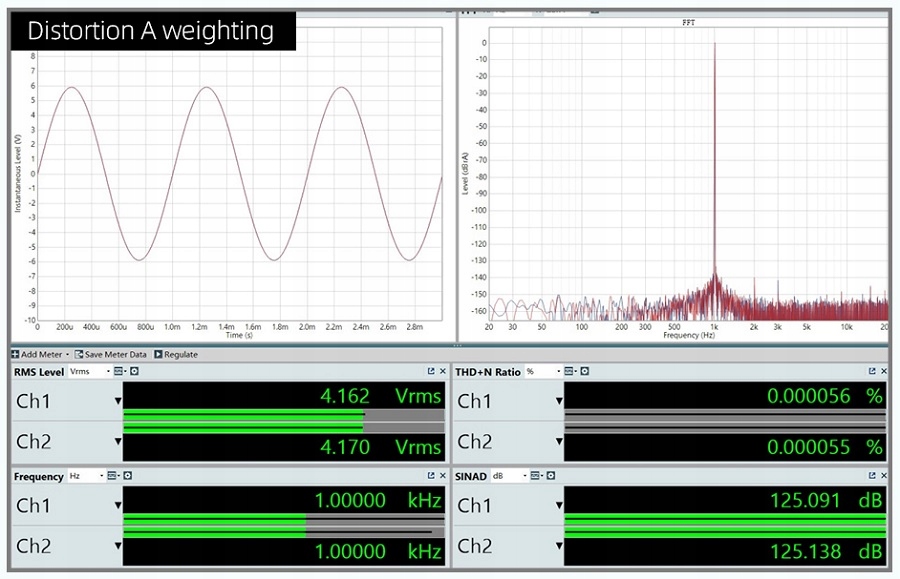
Task: Pop out the THD+N Ratio meter panel
Action: 872,372
